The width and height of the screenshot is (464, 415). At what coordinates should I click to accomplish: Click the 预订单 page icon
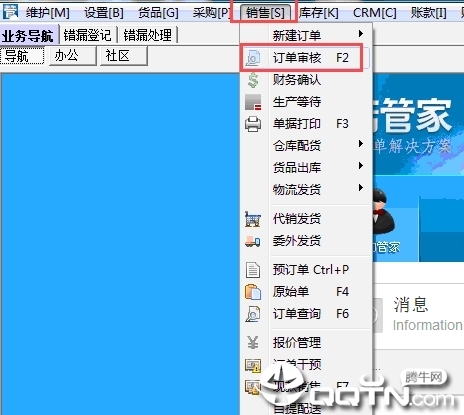(253, 270)
